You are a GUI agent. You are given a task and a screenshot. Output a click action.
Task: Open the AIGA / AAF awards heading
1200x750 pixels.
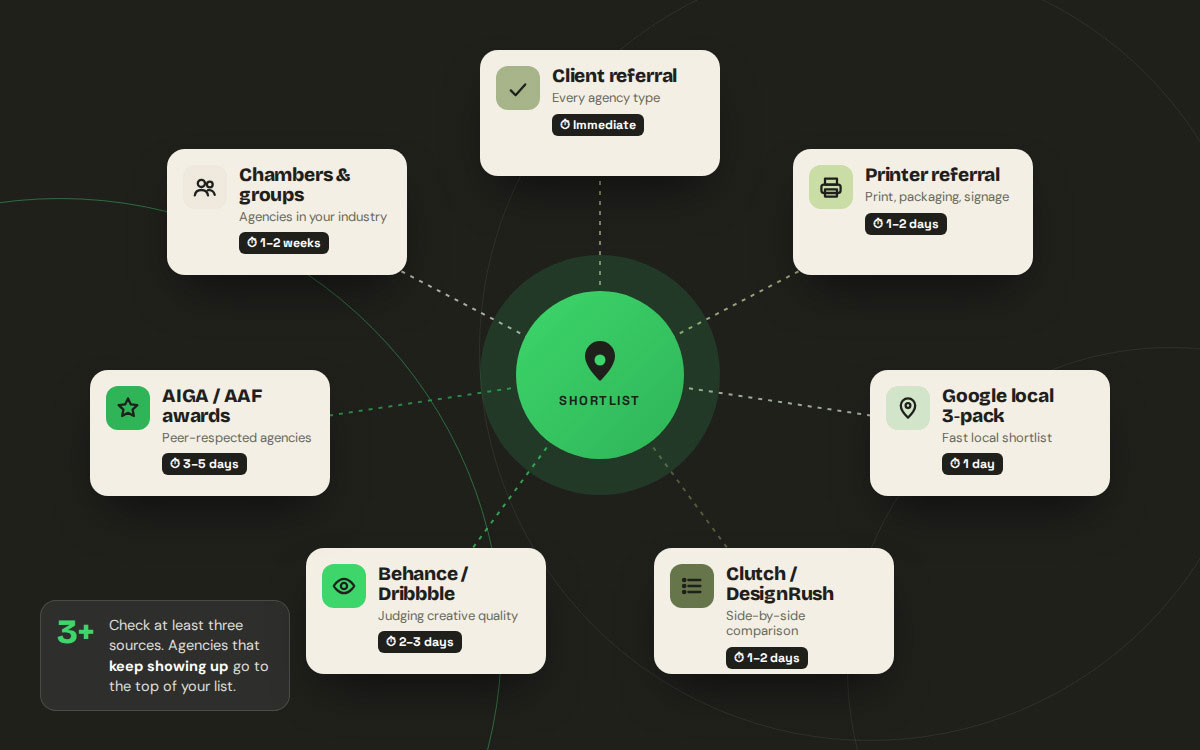click(212, 406)
